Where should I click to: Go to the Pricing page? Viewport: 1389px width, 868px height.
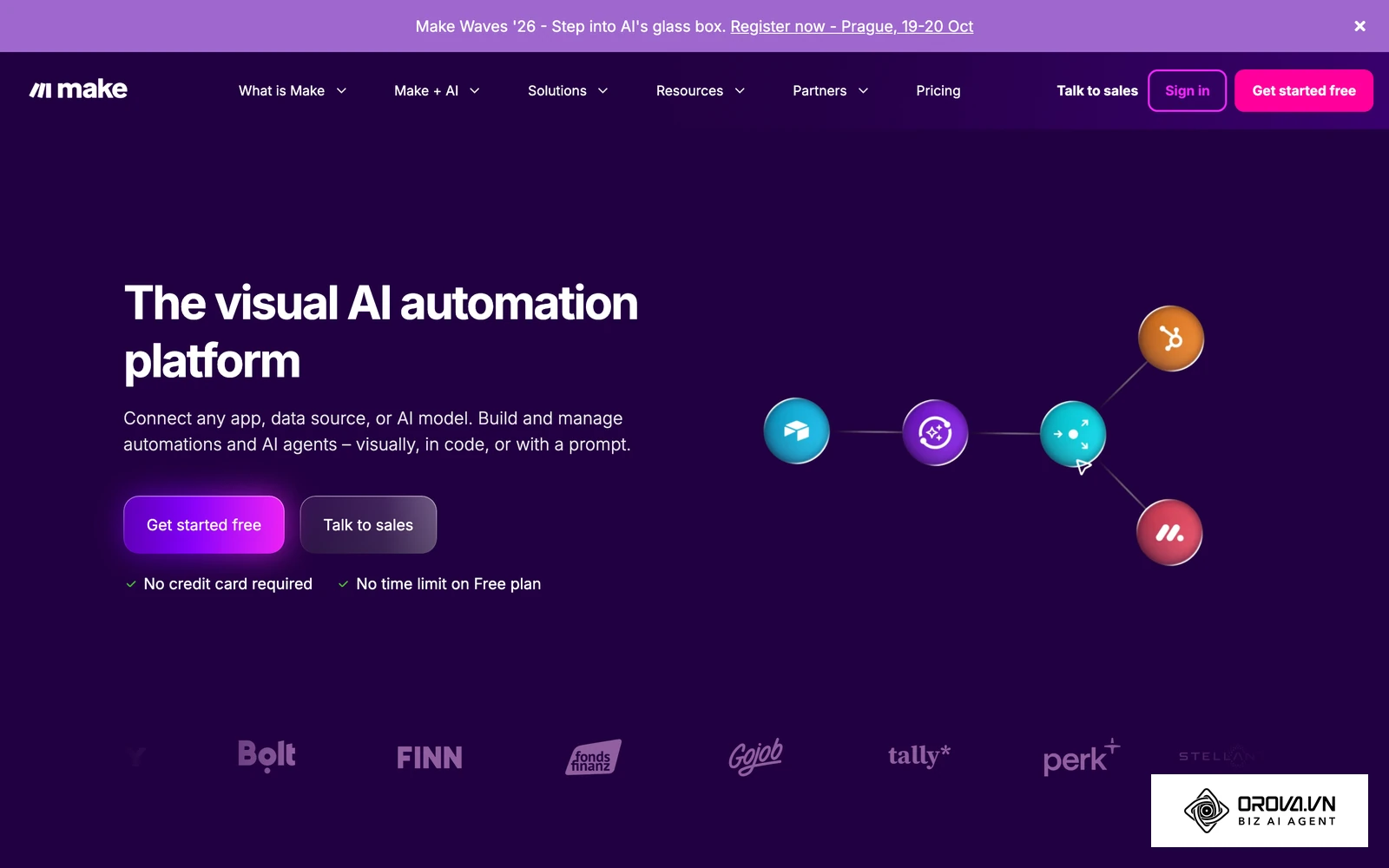pyautogui.click(x=938, y=90)
